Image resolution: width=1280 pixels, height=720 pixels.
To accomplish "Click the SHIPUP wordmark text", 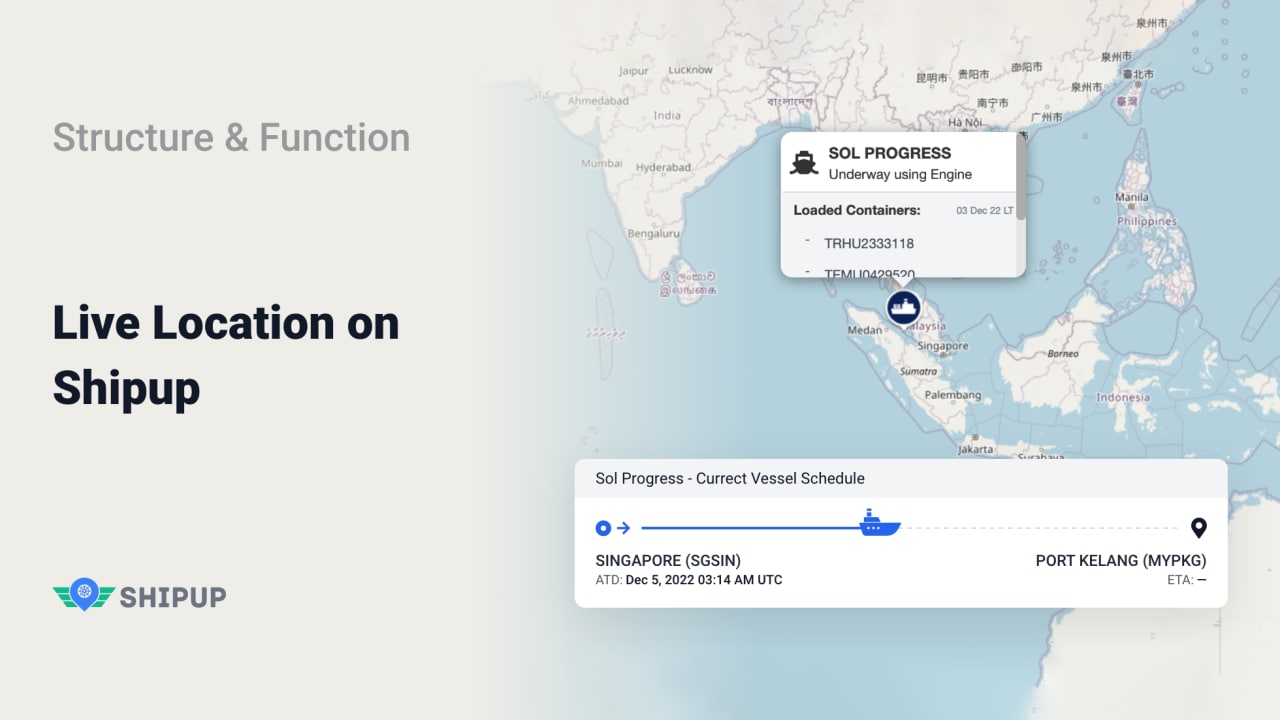I will click(173, 597).
